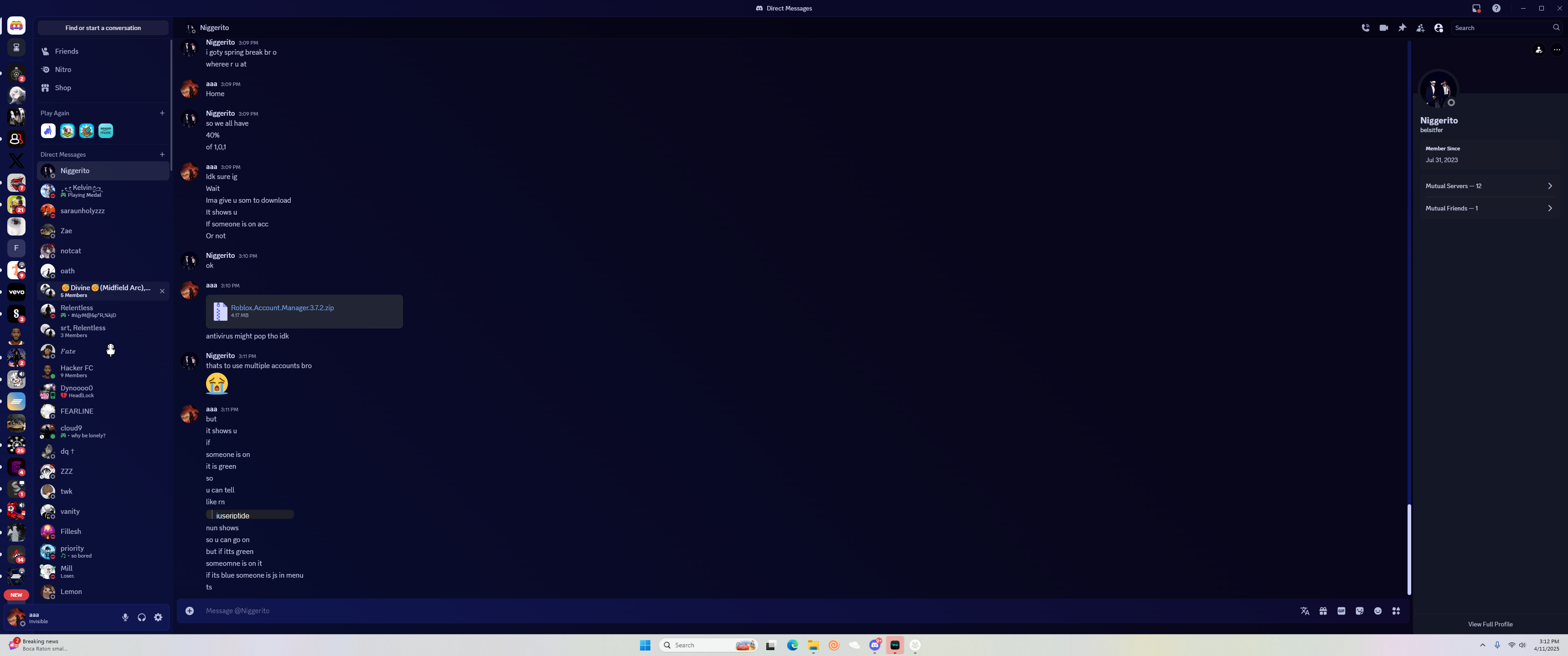Open the Breaking news widget

pos(38,645)
